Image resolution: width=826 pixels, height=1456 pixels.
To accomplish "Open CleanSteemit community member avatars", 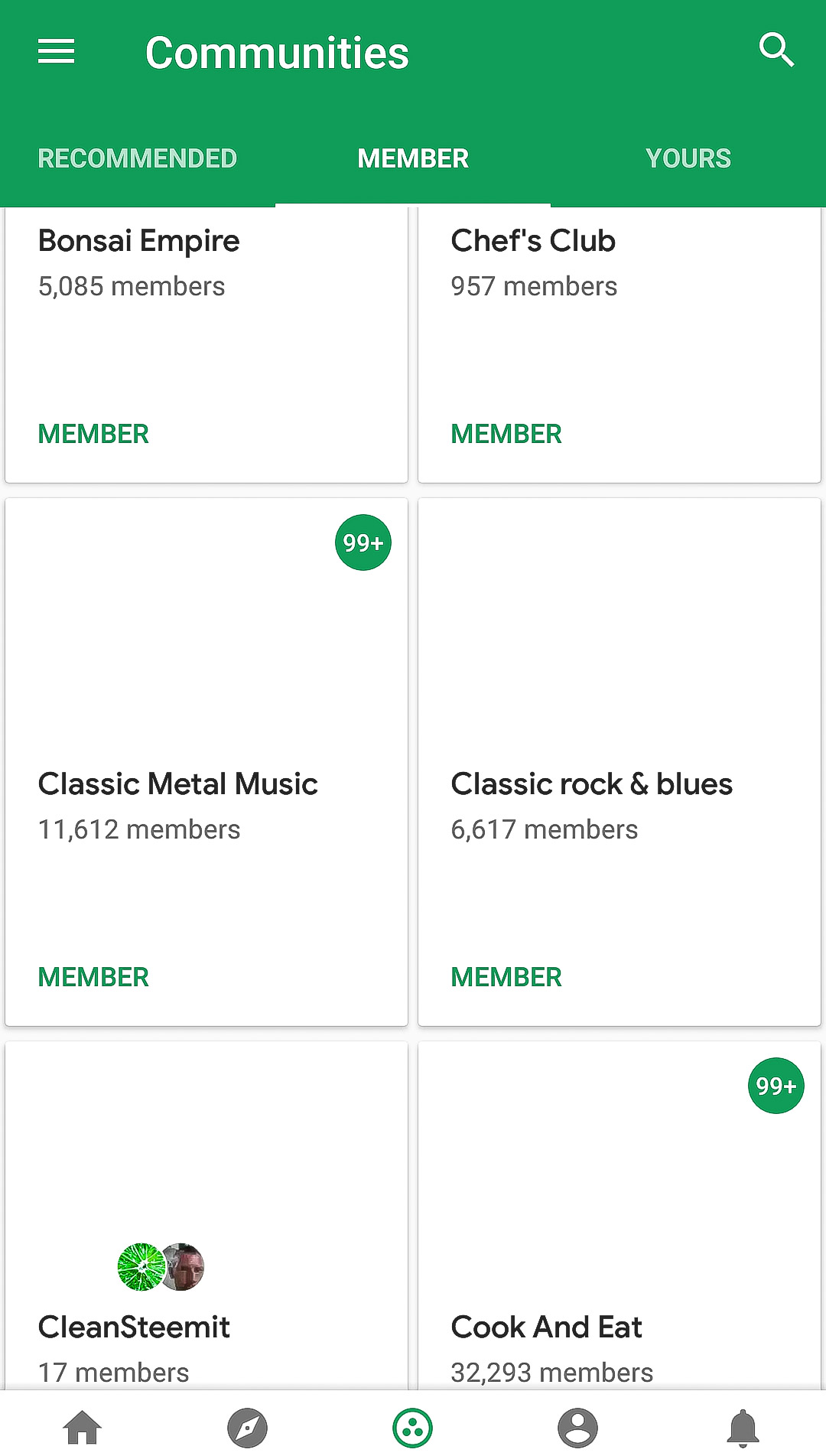I will pyautogui.click(x=161, y=1267).
